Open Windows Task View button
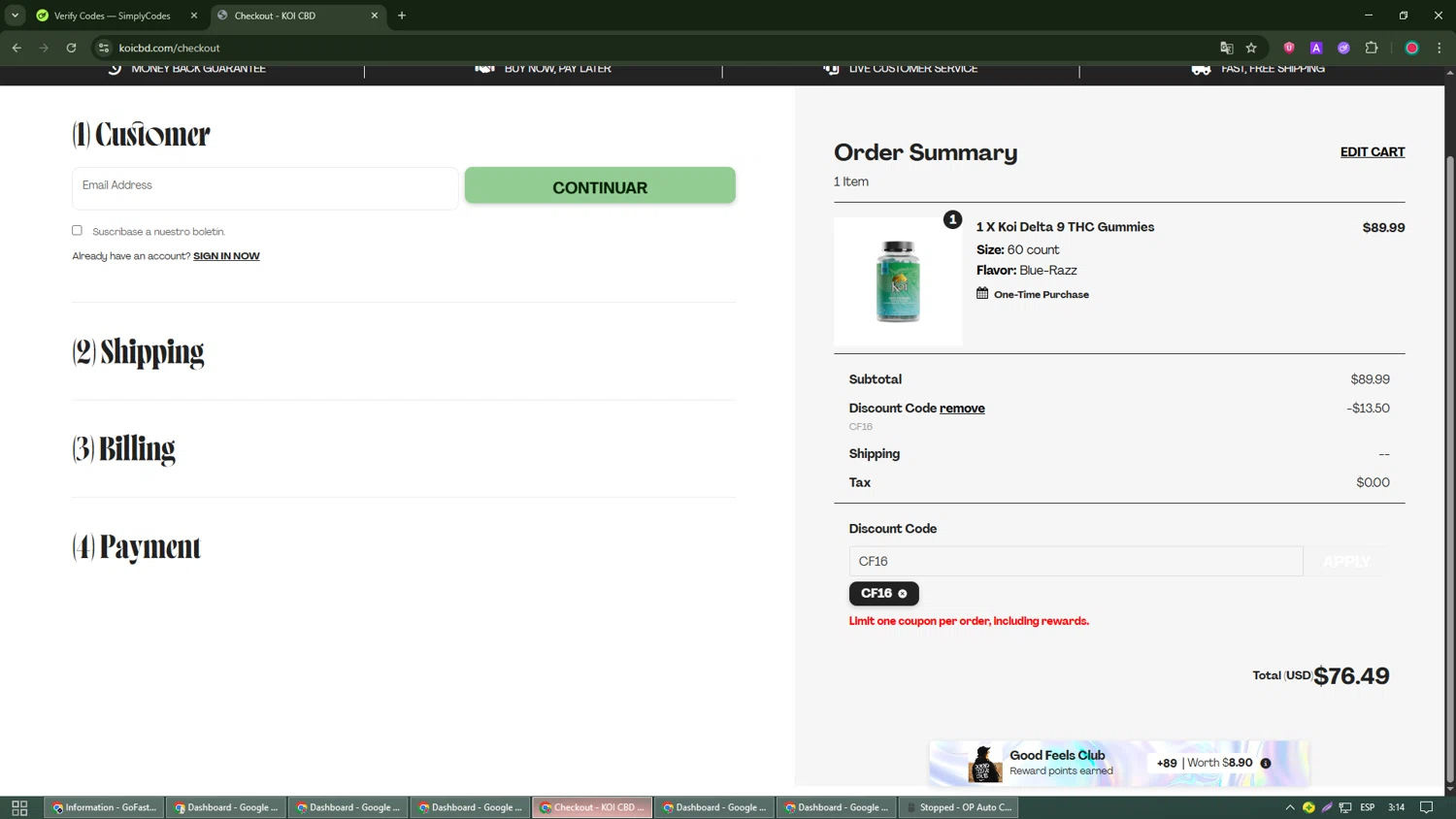1456x819 pixels. [19, 807]
